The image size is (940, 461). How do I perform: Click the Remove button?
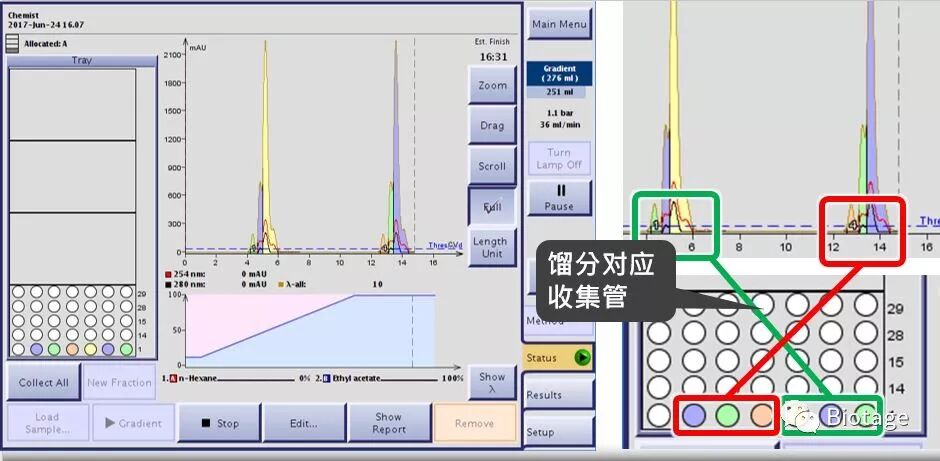(x=474, y=423)
